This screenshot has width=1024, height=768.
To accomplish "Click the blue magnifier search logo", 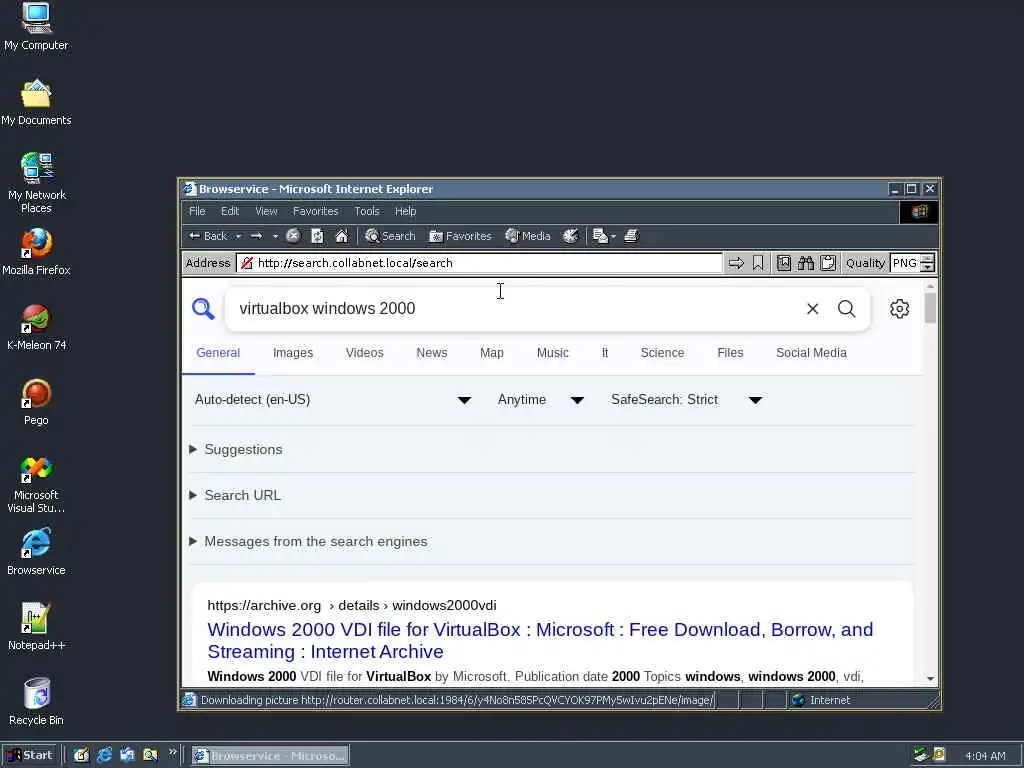I will 203,308.
